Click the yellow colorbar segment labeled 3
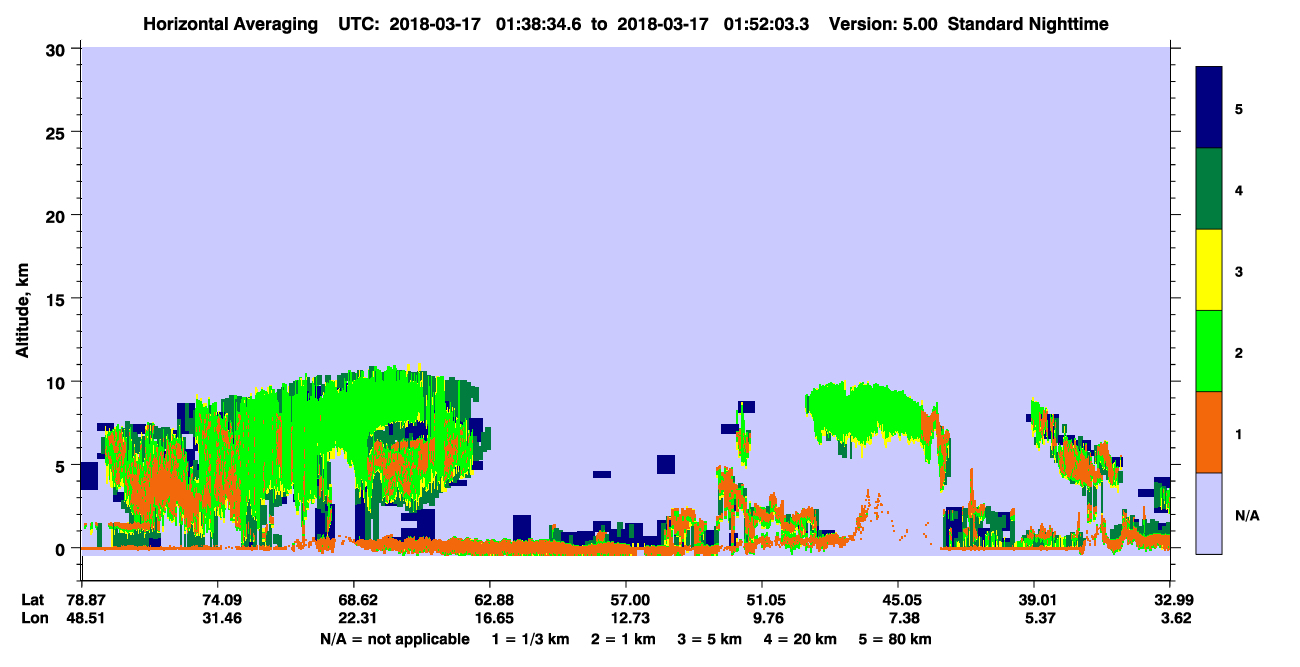The image size is (1300, 667). tap(1209, 270)
